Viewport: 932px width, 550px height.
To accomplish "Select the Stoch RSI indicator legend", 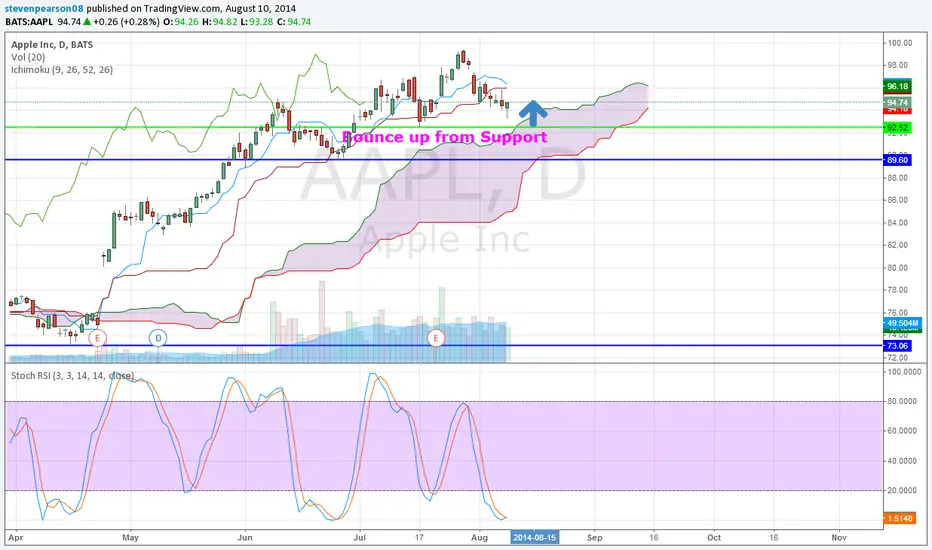I will click(73, 376).
